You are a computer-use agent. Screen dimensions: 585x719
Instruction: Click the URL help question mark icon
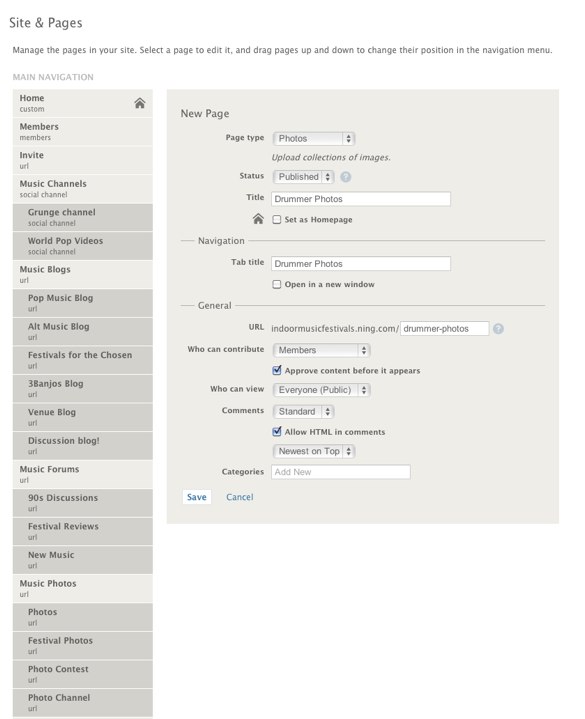[x=498, y=329]
